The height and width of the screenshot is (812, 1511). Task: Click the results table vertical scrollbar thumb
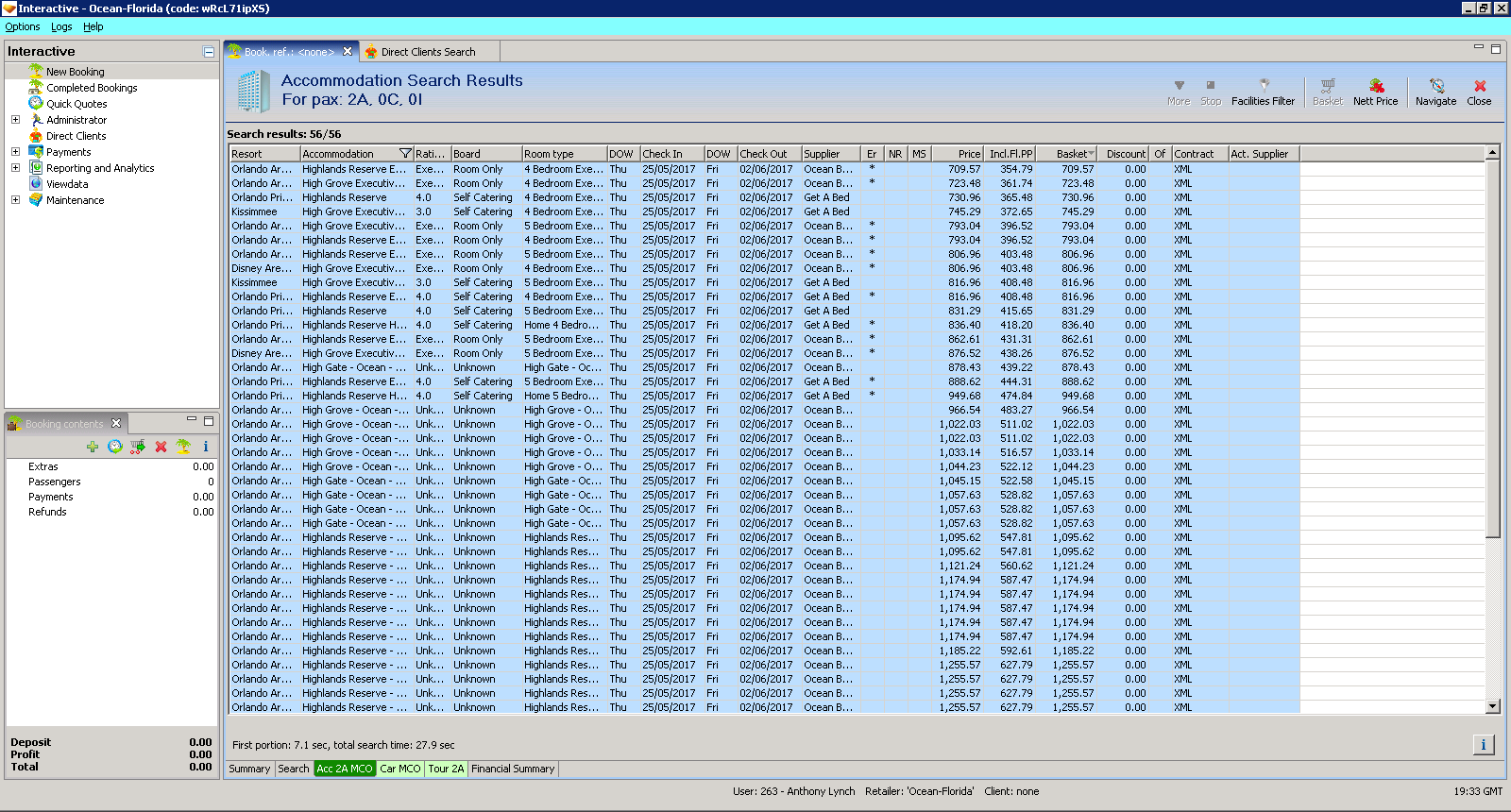[1493, 349]
